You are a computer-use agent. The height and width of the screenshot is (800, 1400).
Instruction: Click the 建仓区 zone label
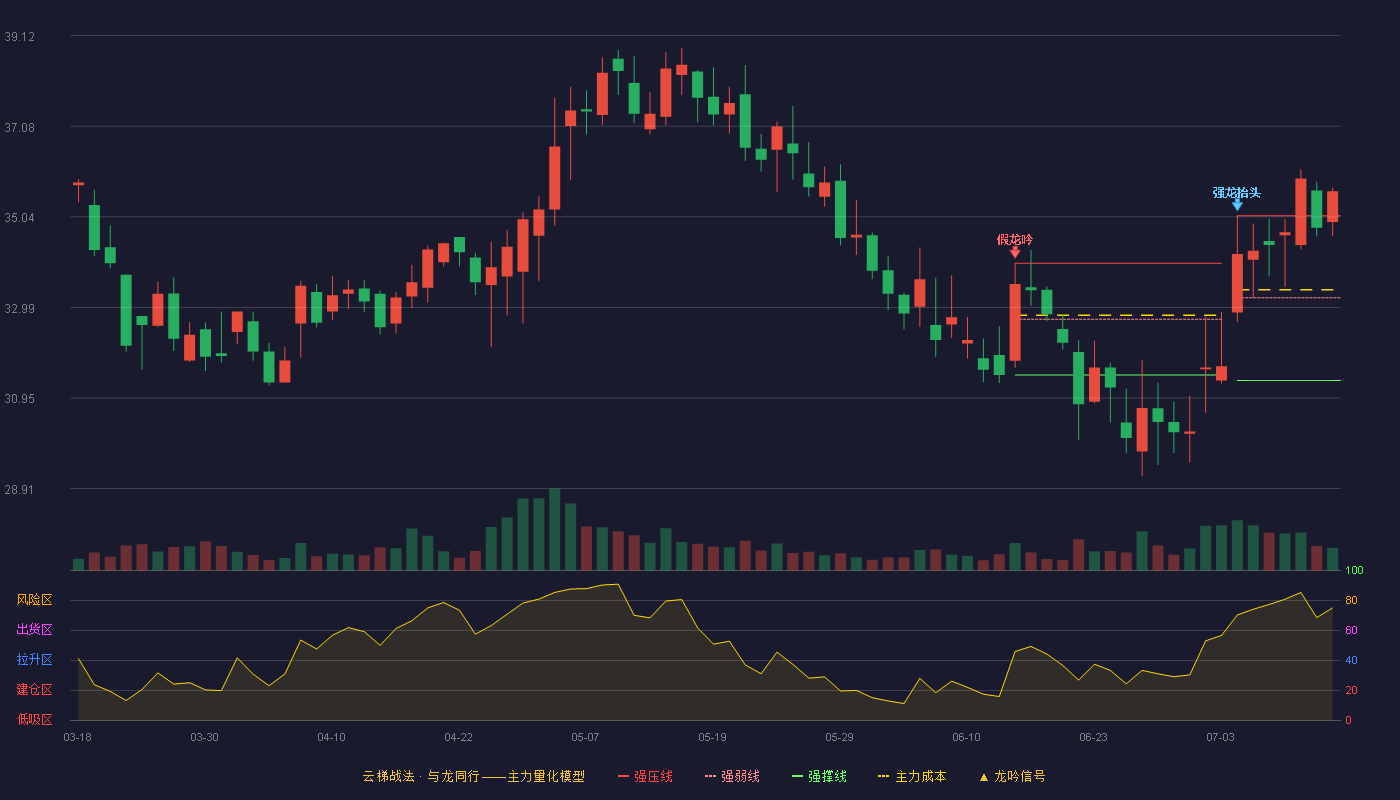click(x=34, y=690)
